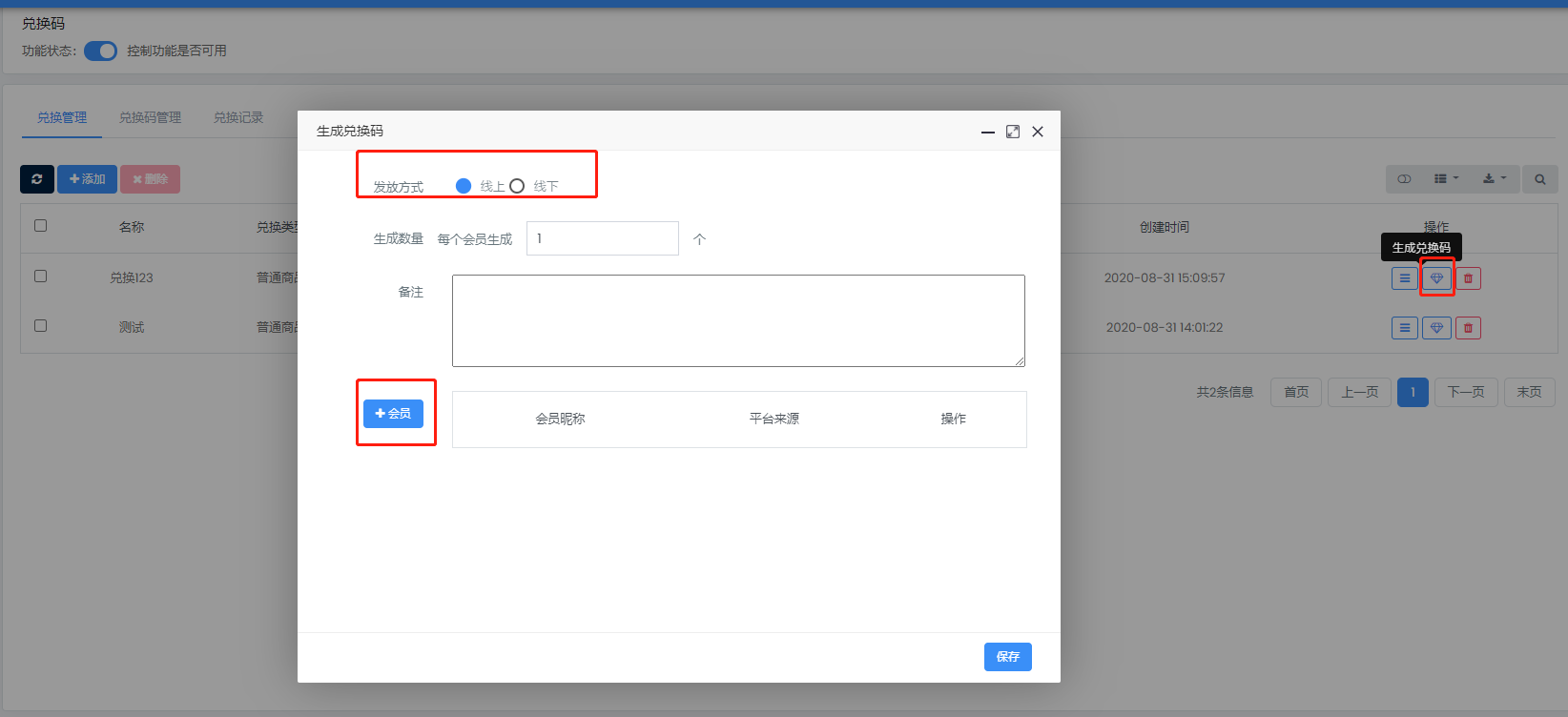Click the 创建时间 column header

pos(1165,227)
